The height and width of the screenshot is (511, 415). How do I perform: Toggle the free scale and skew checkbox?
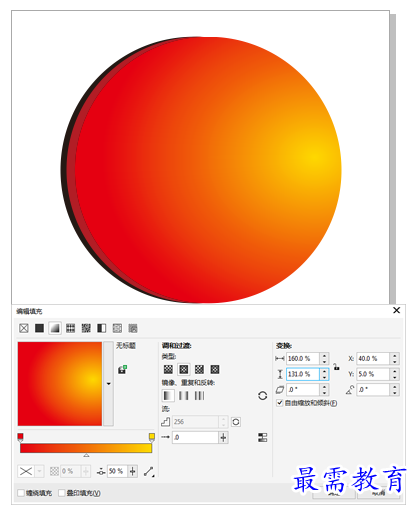click(280, 403)
